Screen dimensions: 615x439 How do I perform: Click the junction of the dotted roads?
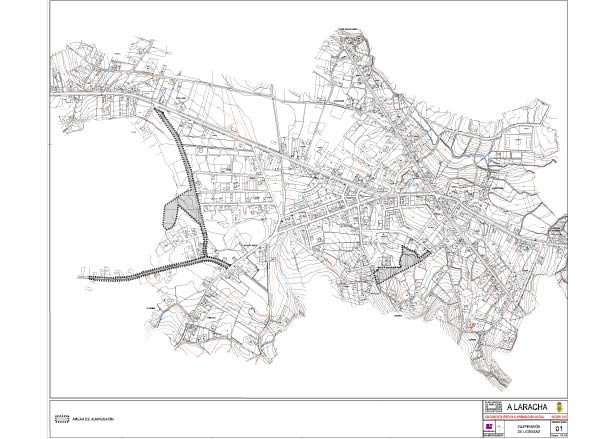(x=208, y=259)
